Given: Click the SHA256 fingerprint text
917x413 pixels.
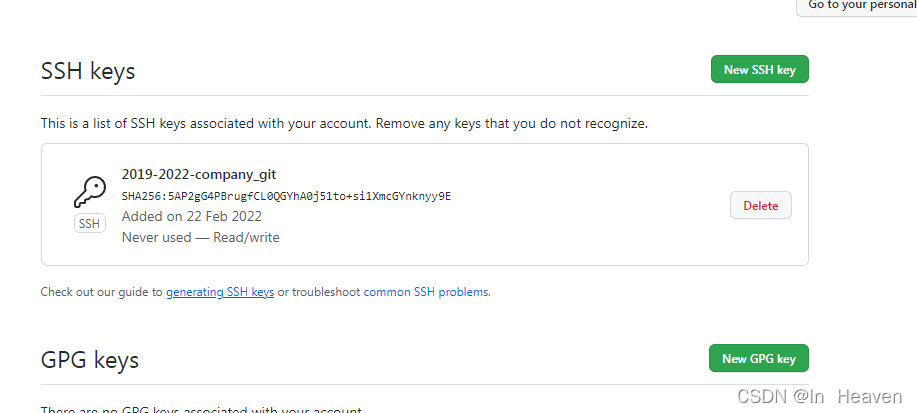Looking at the screenshot, I should coord(286,196).
